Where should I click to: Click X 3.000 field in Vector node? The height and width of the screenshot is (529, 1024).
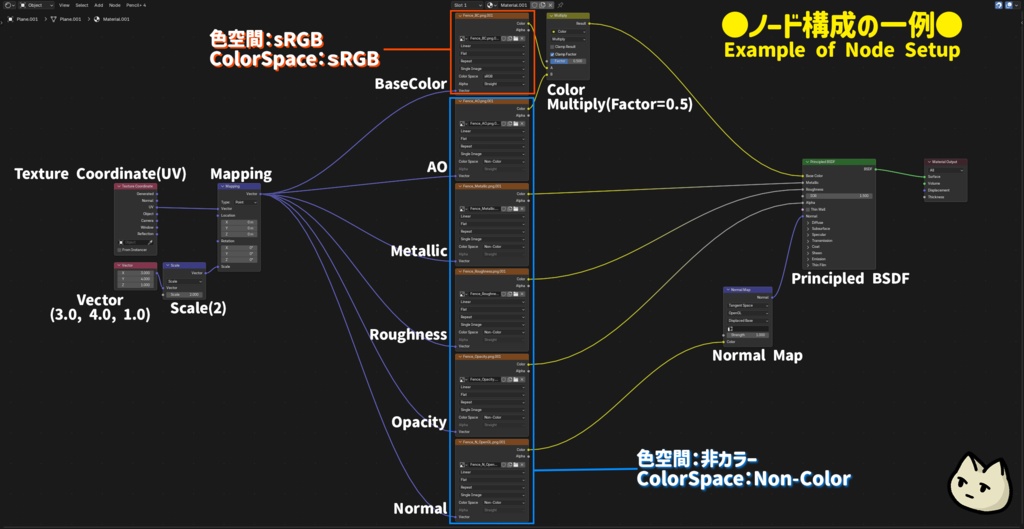coord(136,273)
